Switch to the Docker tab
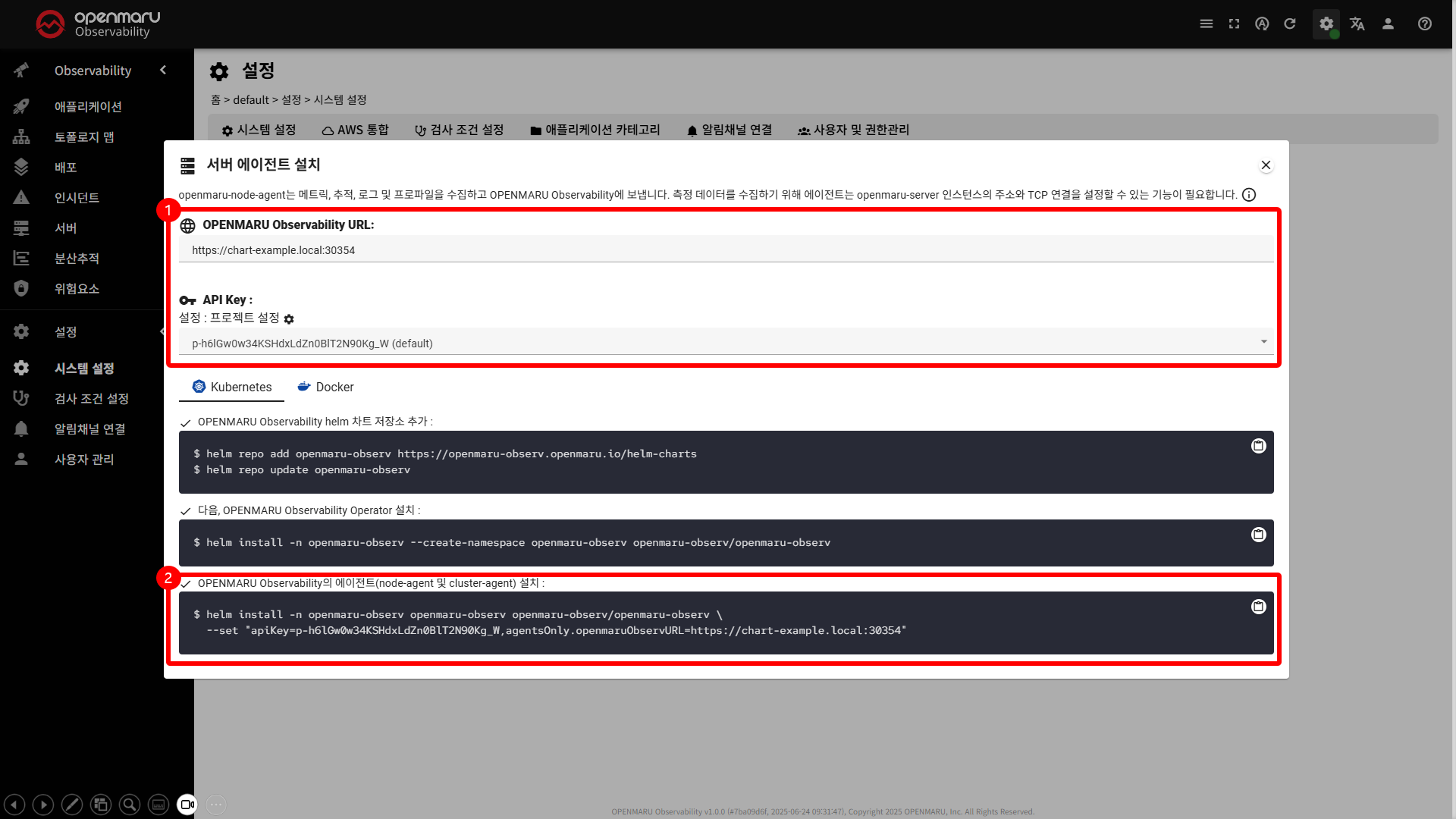Image resolution: width=1456 pixels, height=819 pixels. 325,387
